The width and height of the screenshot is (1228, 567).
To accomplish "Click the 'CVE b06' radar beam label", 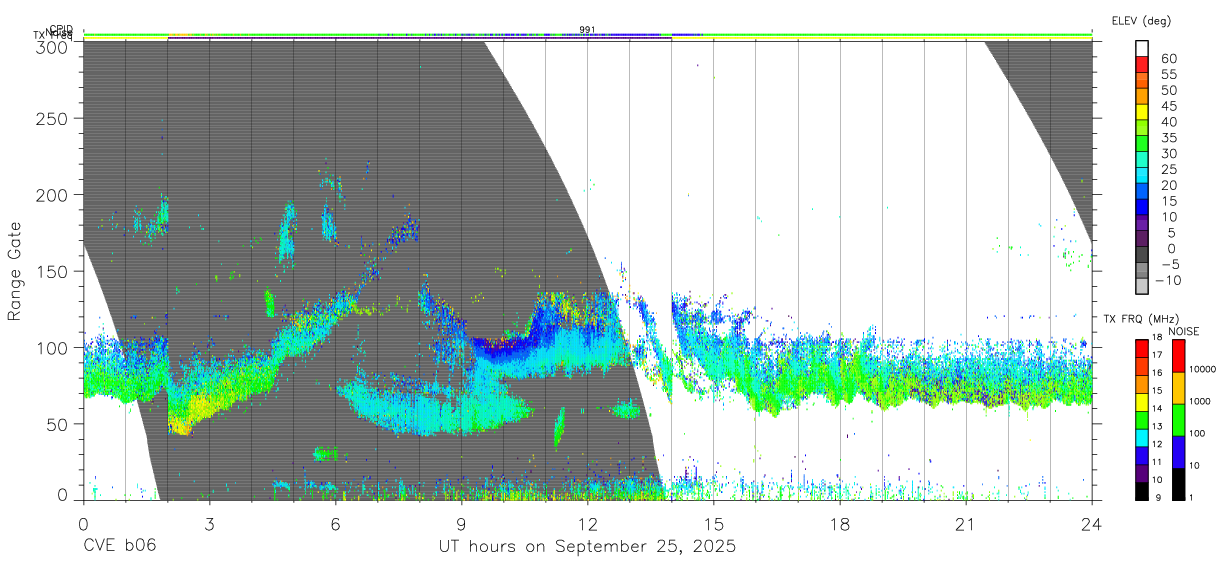I will (x=119, y=547).
